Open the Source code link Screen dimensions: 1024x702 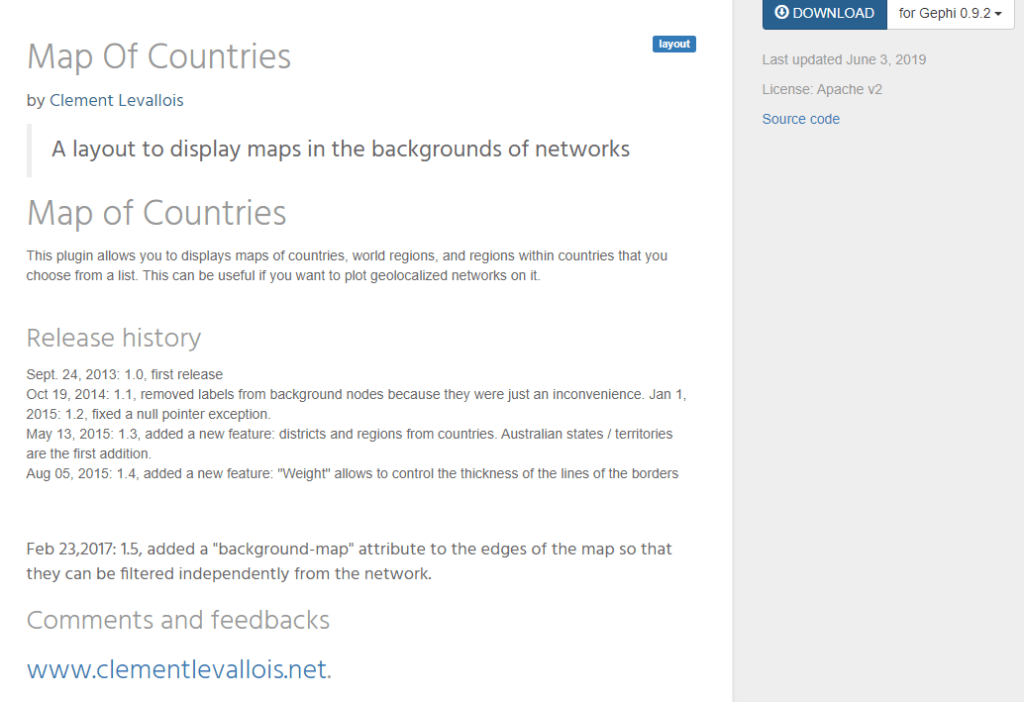(801, 119)
